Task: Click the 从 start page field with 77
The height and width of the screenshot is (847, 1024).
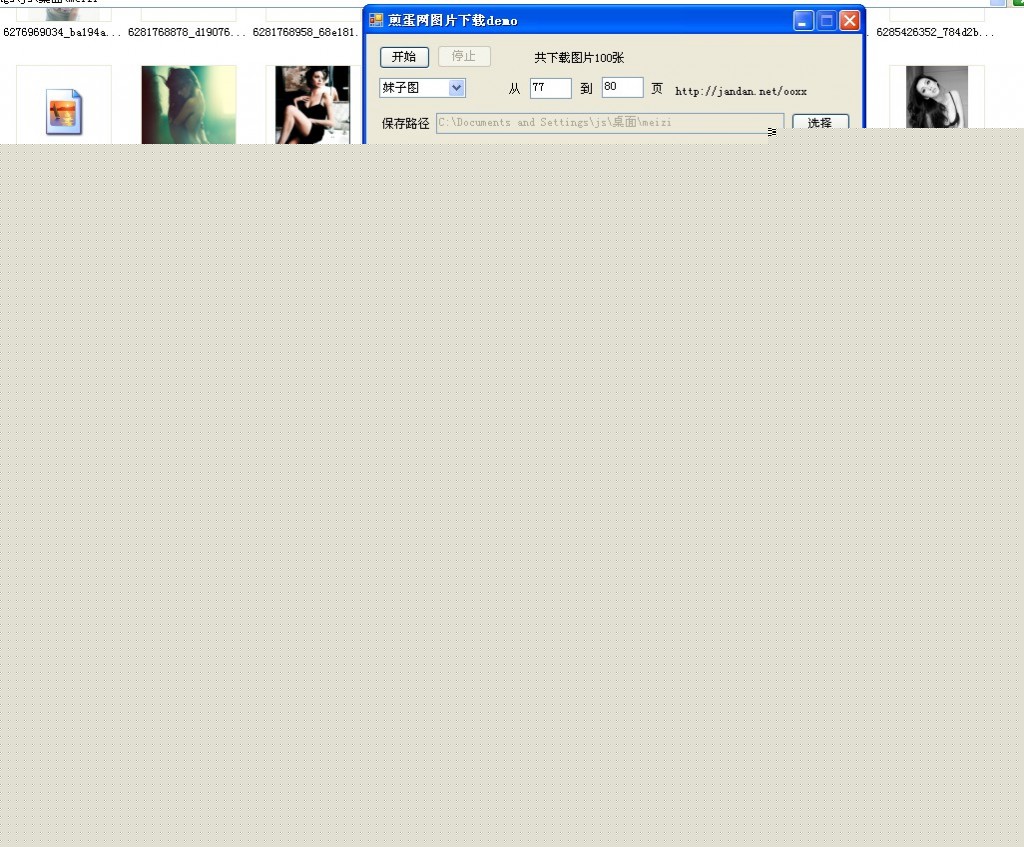Action: 551,88
